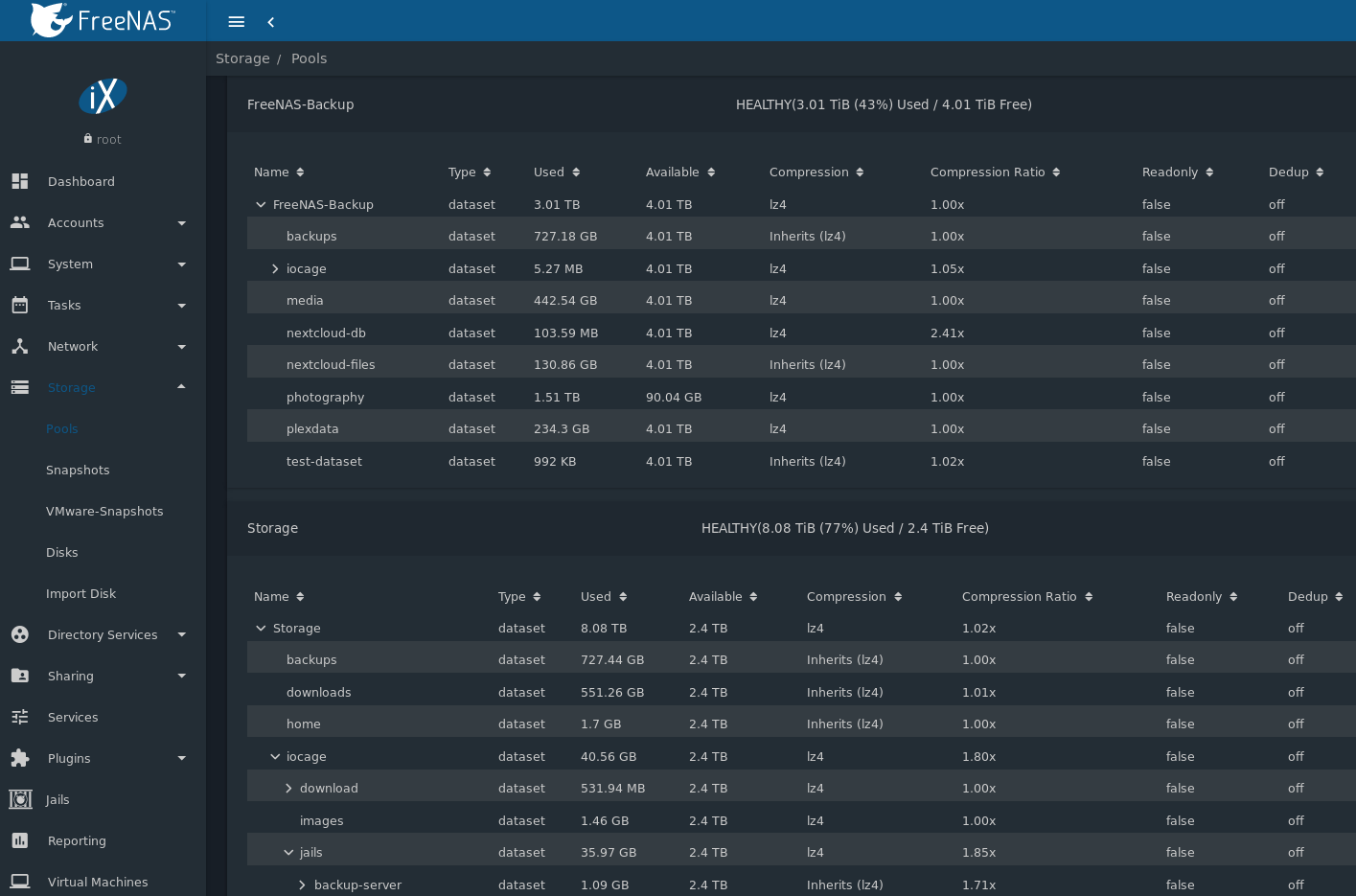
Task: Expand the System menu arrow
Action: (x=182, y=264)
